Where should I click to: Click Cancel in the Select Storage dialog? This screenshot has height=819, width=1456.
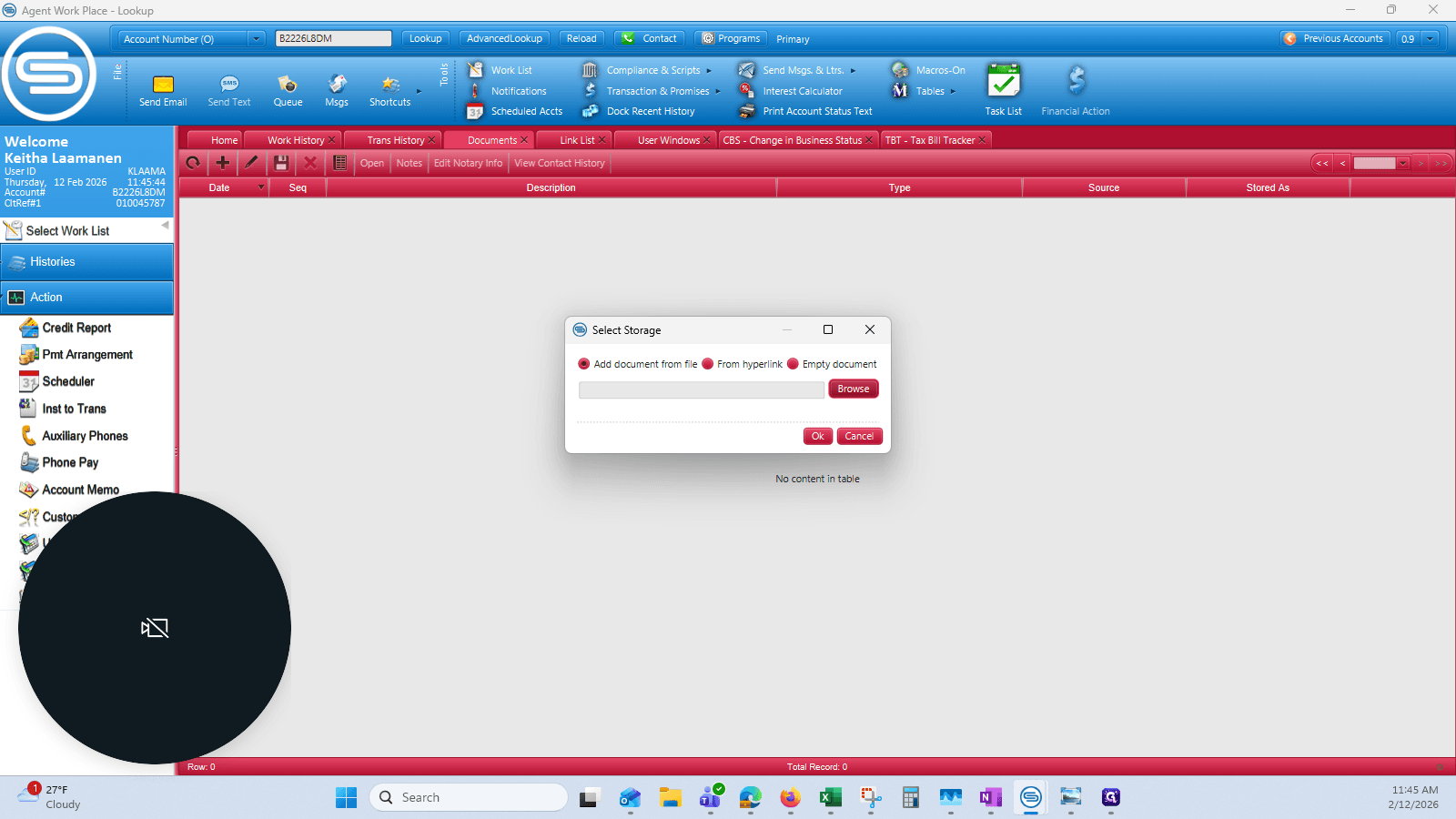click(859, 436)
